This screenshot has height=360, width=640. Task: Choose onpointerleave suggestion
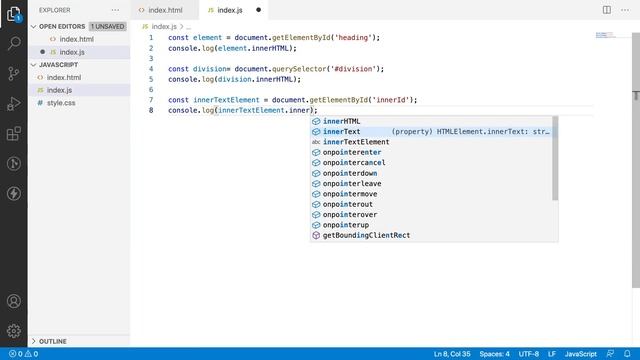(431, 183)
